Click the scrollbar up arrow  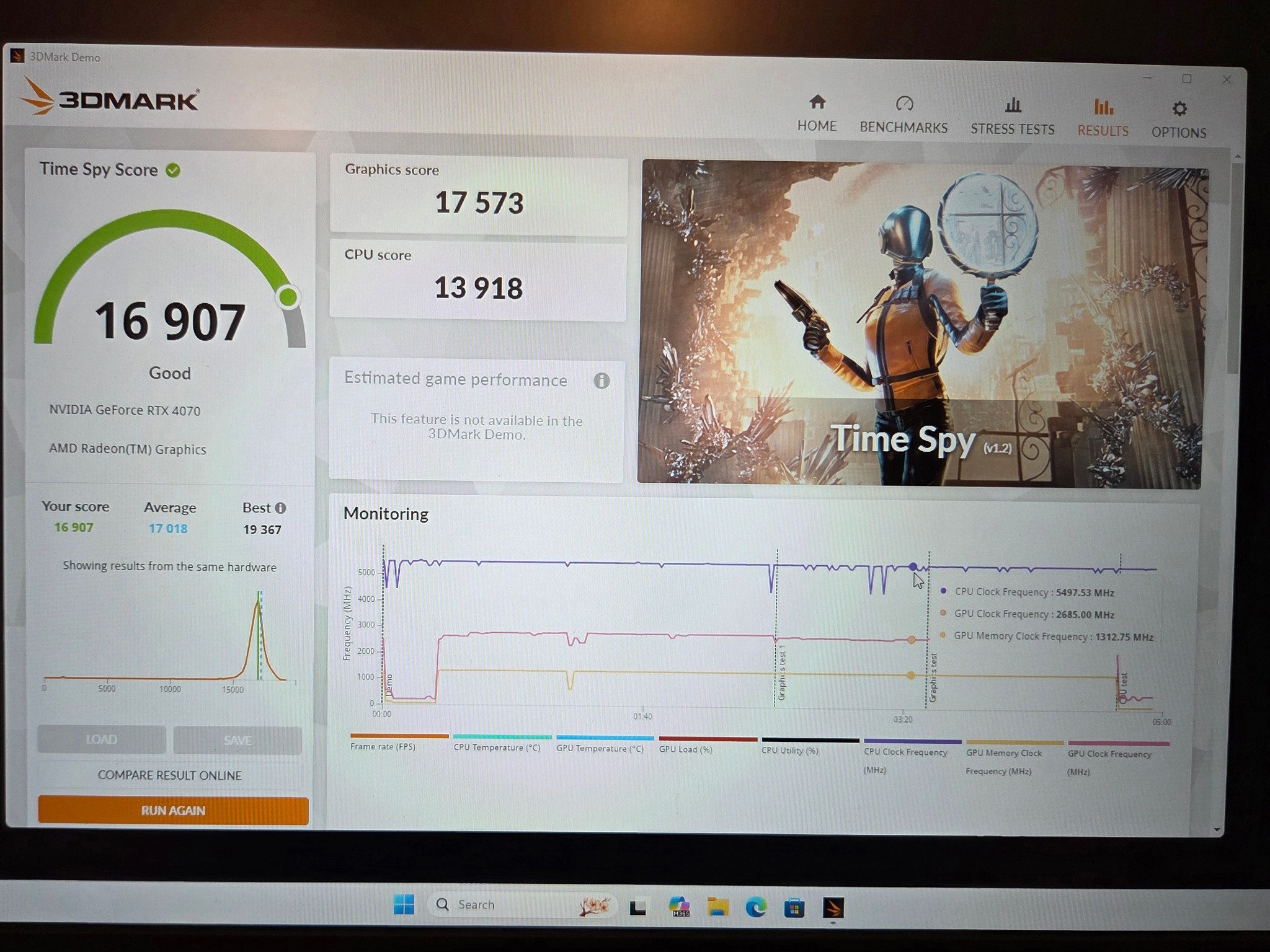pyautogui.click(x=1238, y=156)
